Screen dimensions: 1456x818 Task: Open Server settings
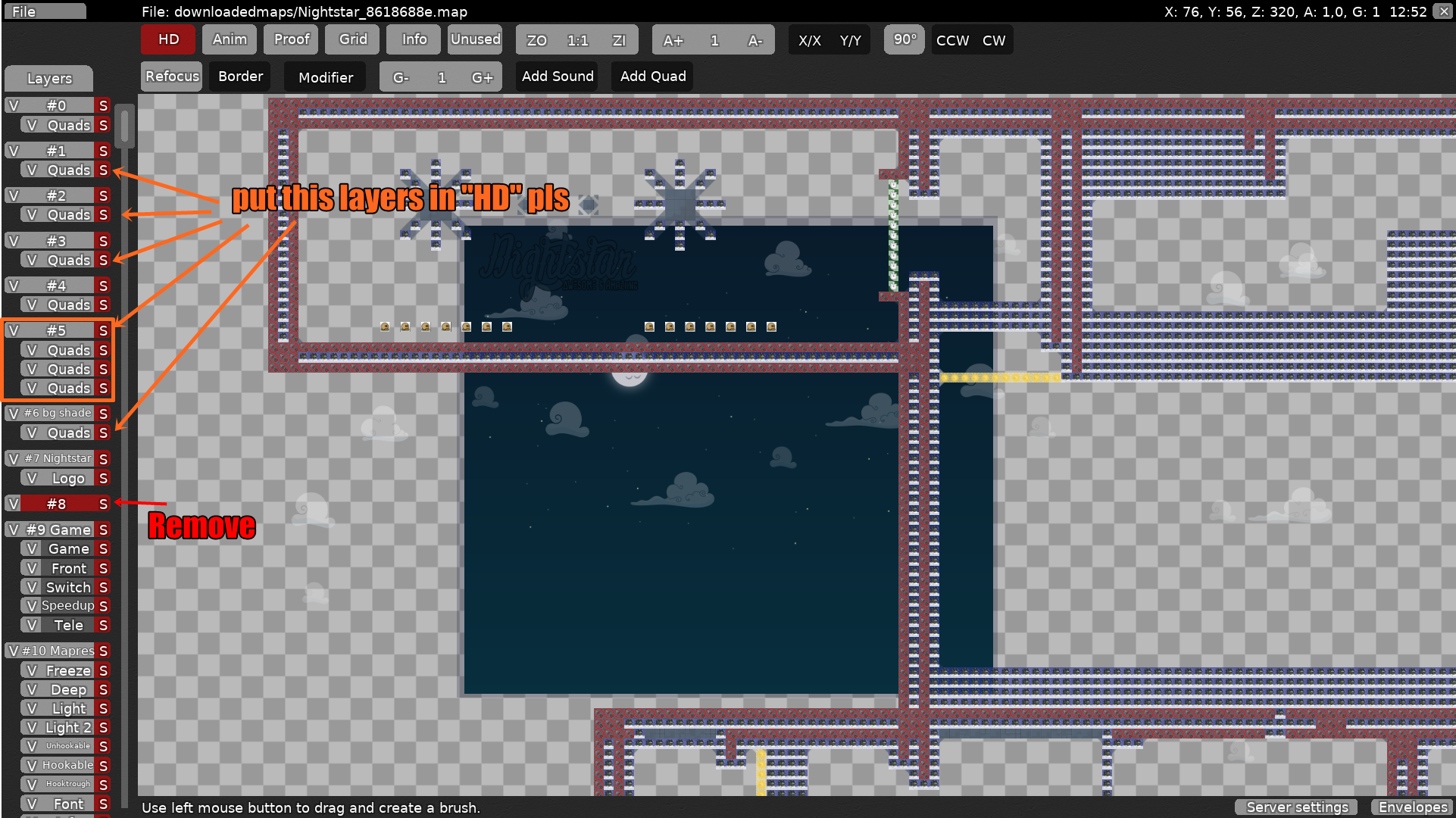pos(1296,807)
